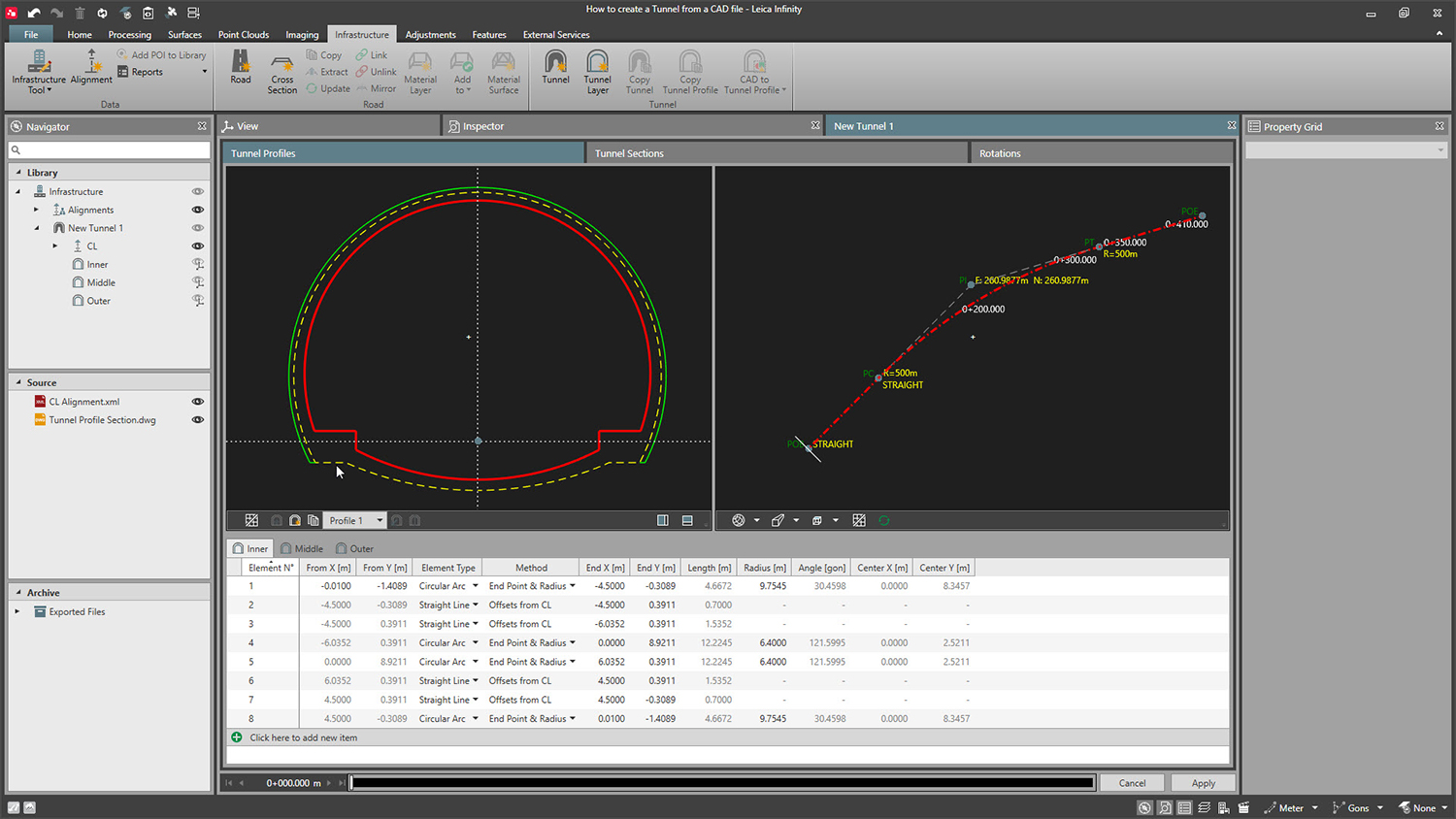1456x819 pixels.
Task: Open the Meter units dropdown
Action: [x=1291, y=807]
